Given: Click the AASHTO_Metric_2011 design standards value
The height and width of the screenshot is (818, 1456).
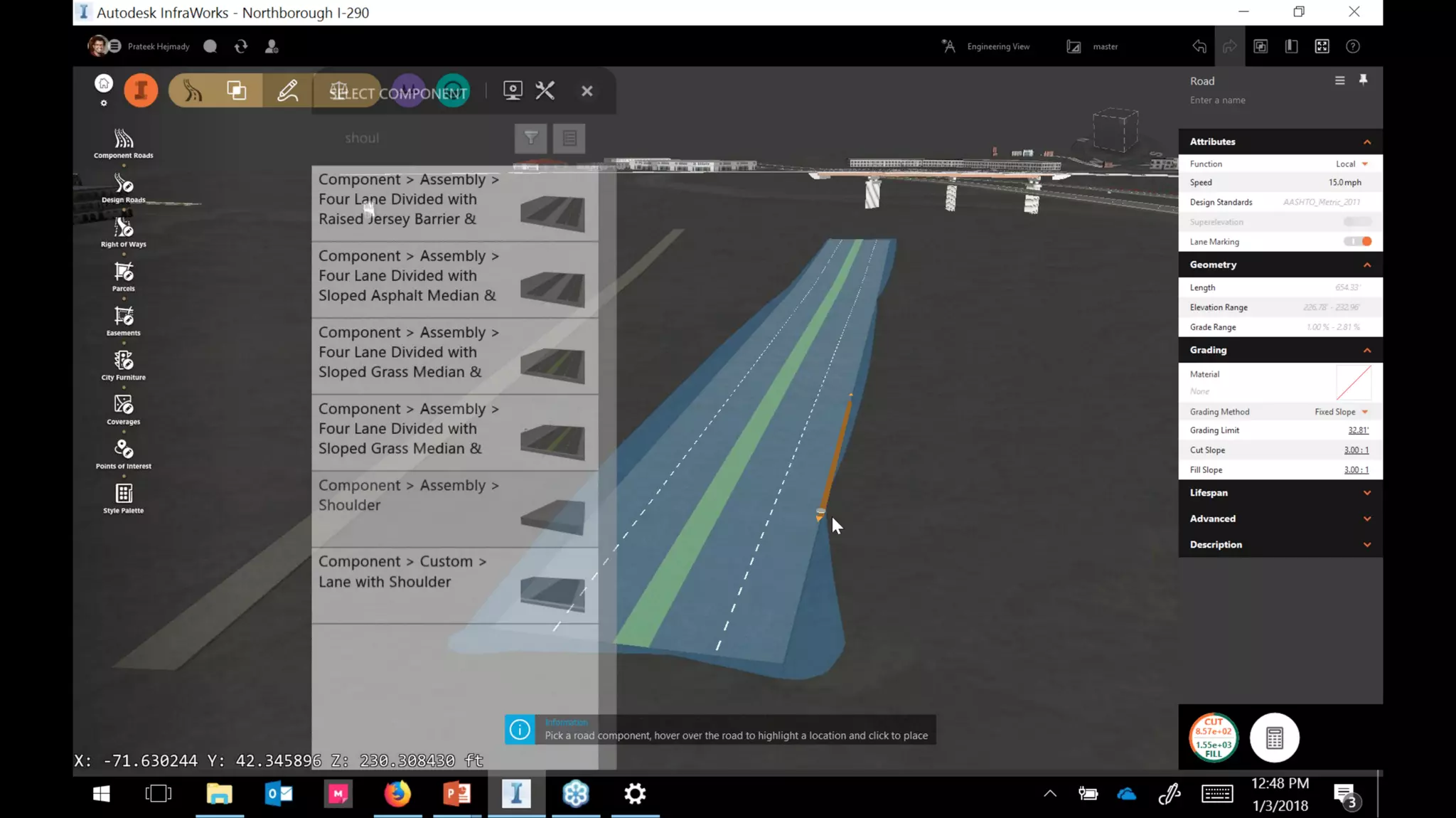Looking at the screenshot, I should pos(1322,203).
